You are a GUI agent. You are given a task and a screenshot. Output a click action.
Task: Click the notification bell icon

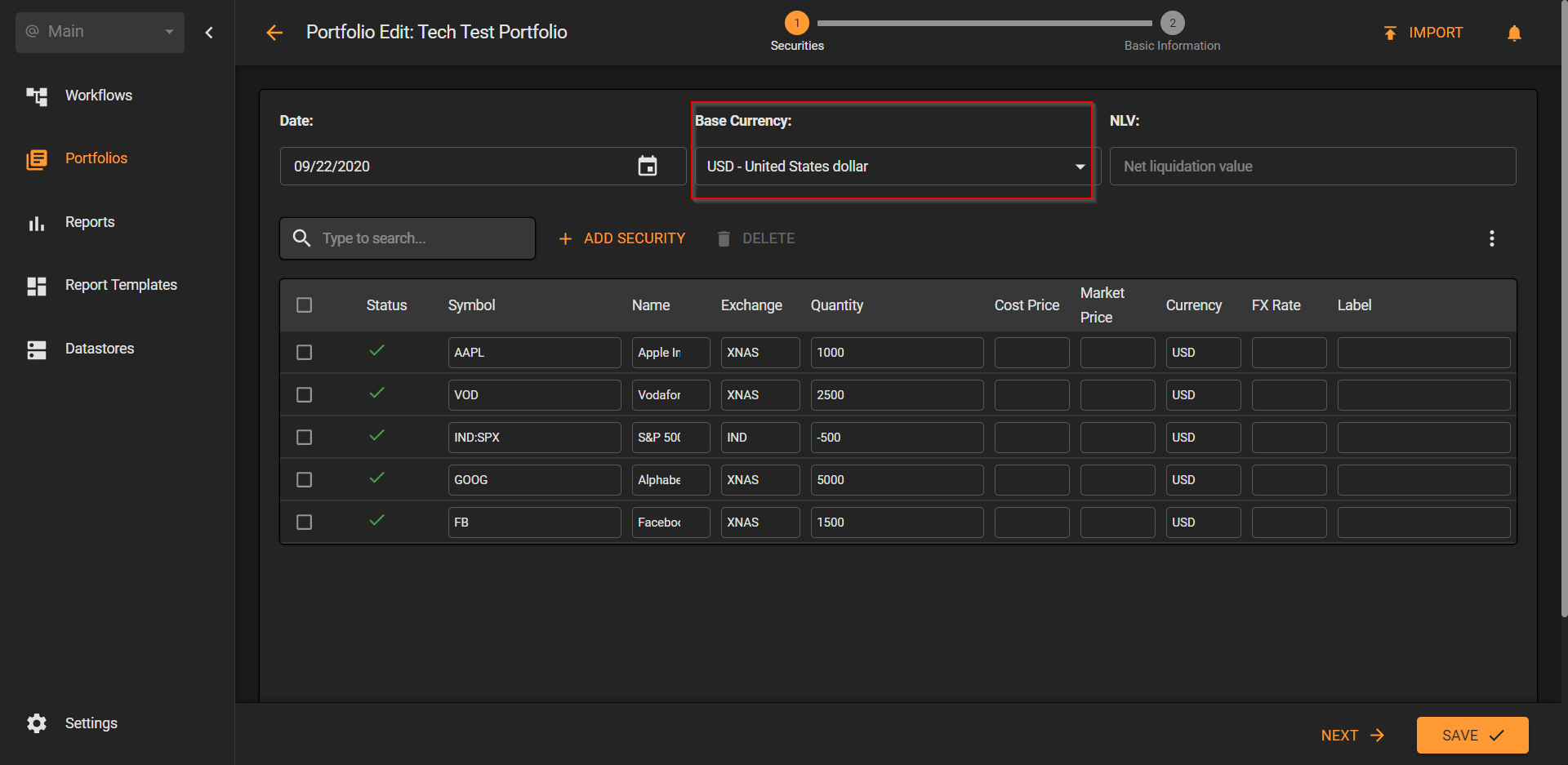pyautogui.click(x=1514, y=33)
